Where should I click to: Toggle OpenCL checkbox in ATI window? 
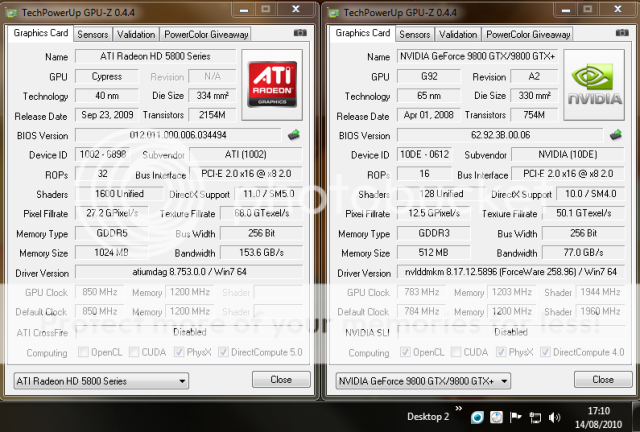[83, 352]
